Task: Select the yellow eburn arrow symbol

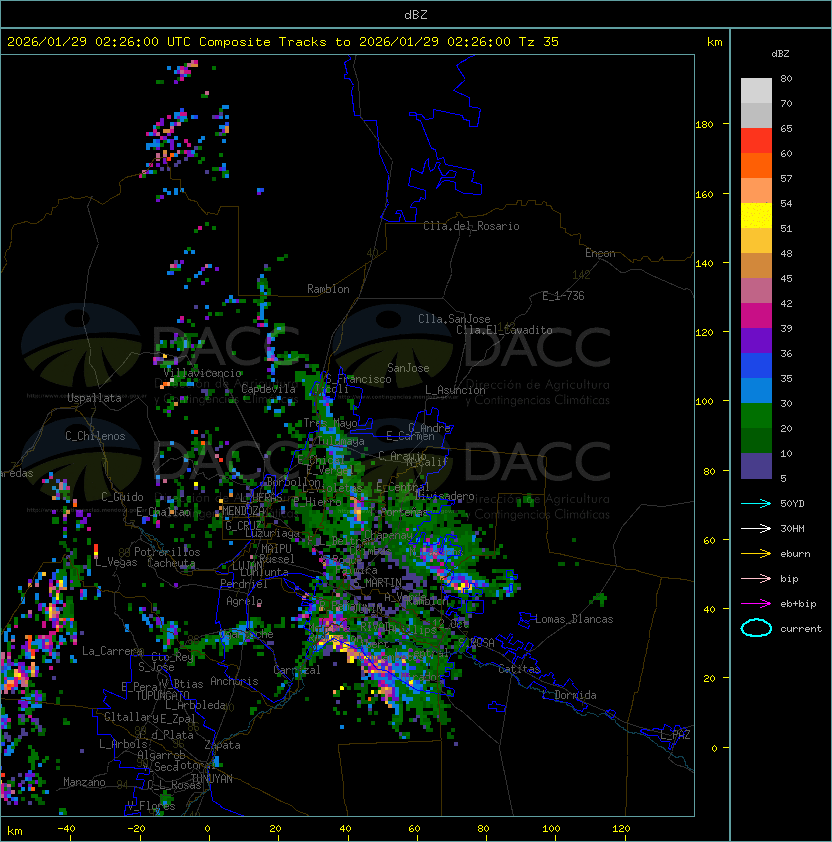Action: [x=756, y=553]
